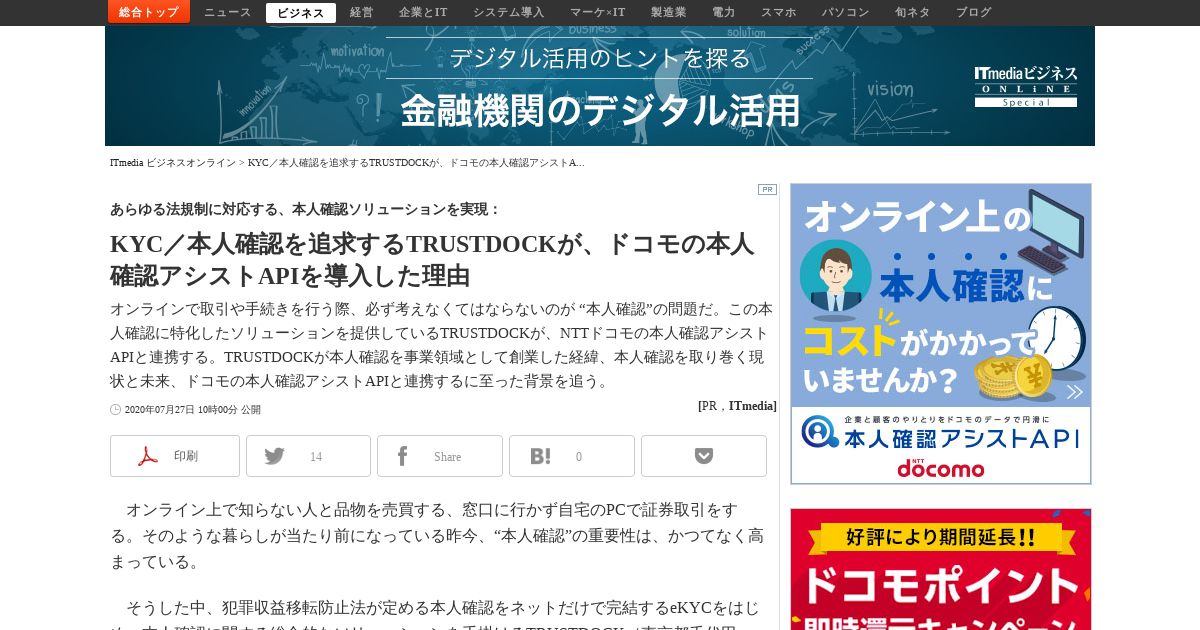Open the 旬ネタ menu item

point(913,12)
